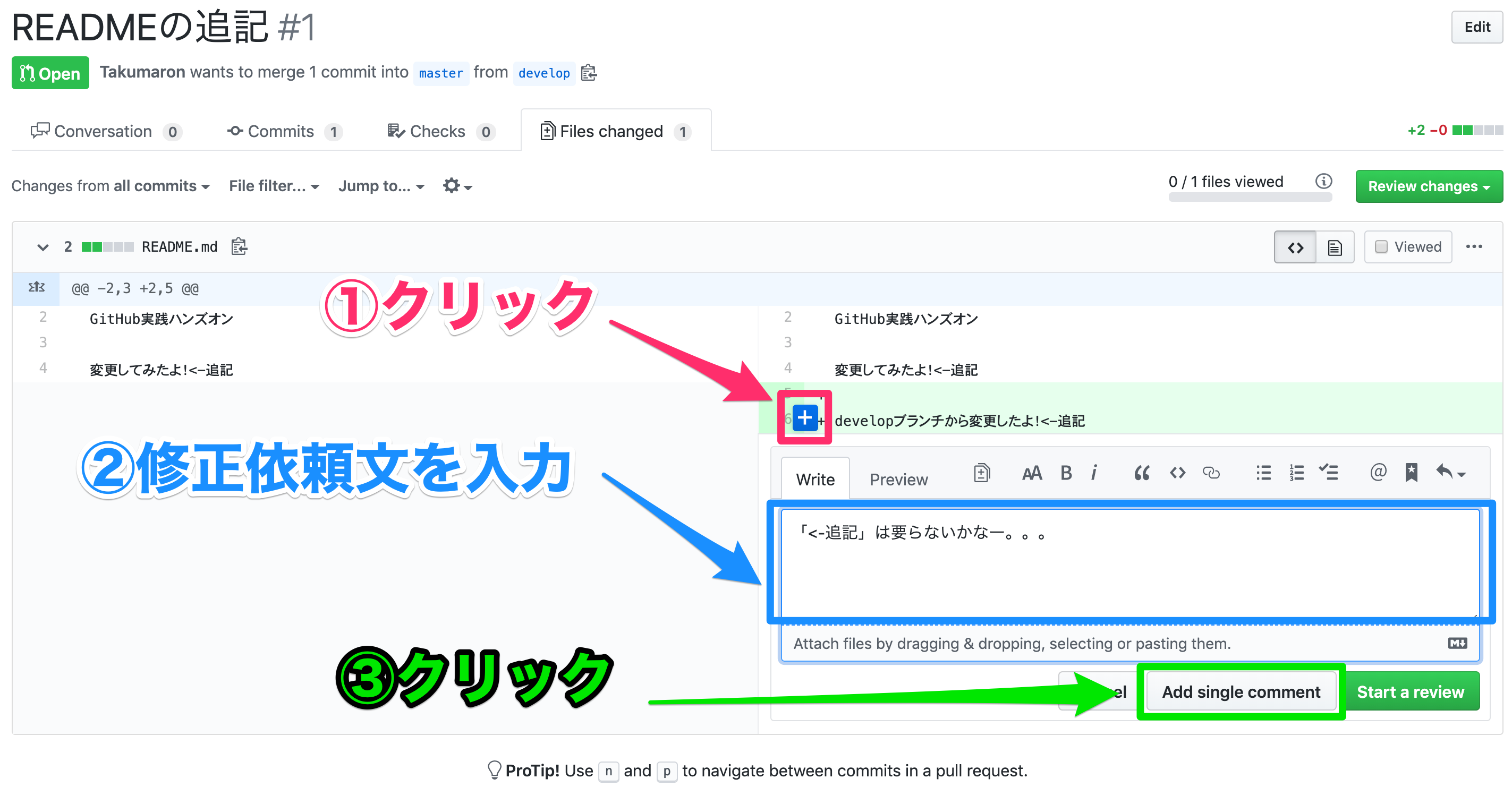Open saved replies dropdown
1512x787 pixels.
[1450, 473]
